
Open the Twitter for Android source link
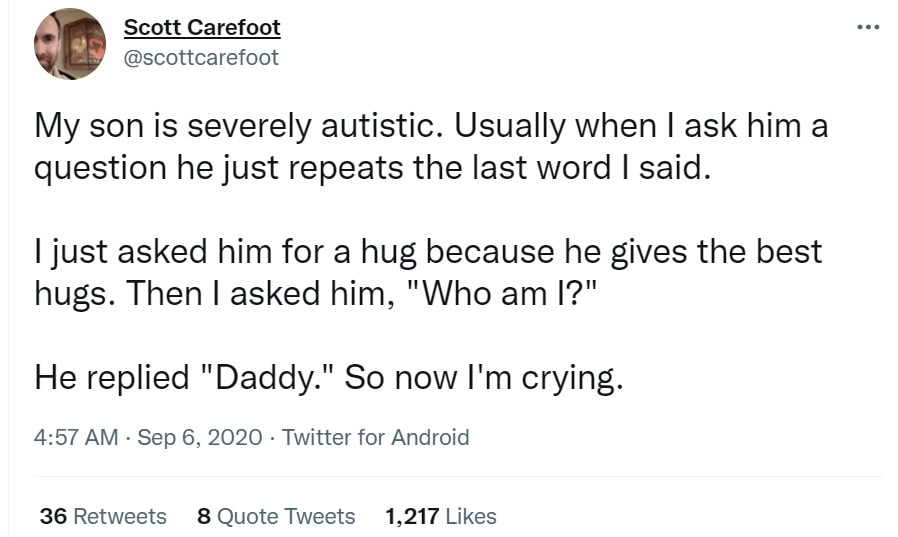[x=376, y=437]
